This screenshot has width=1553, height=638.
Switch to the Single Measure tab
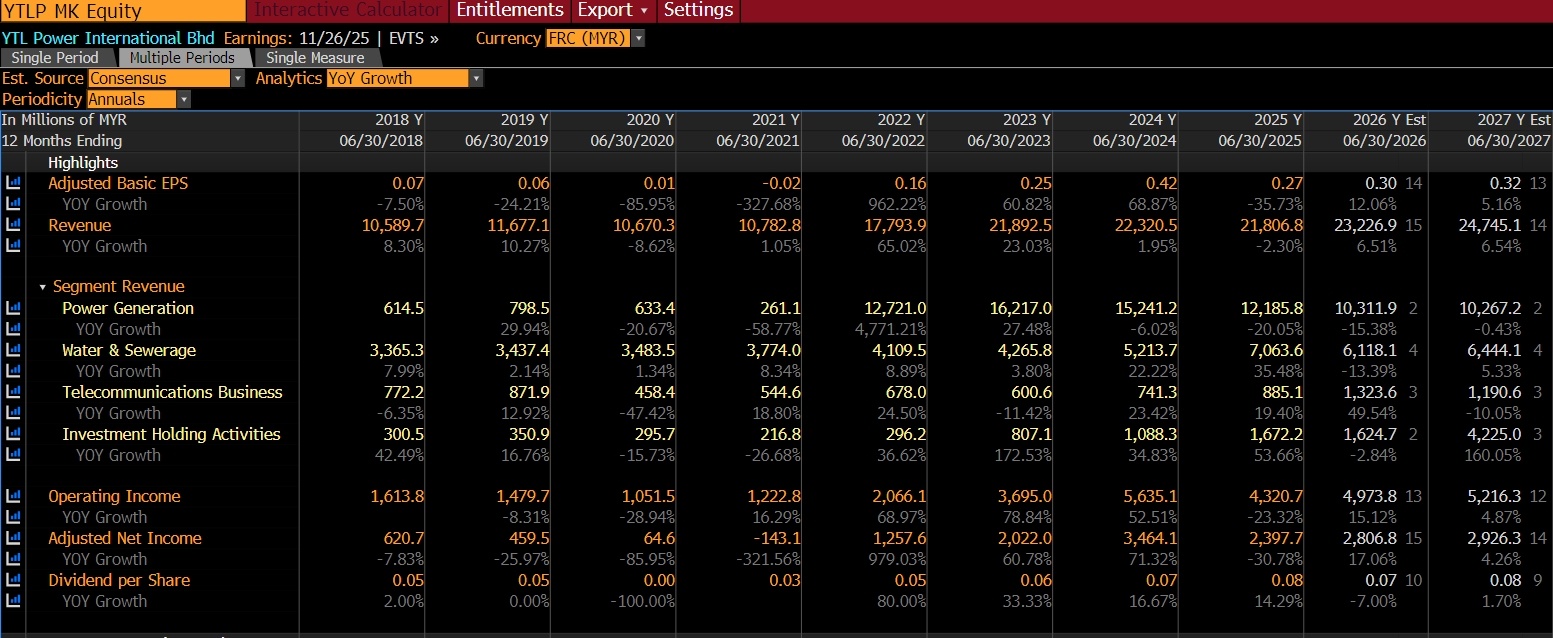pyautogui.click(x=315, y=58)
